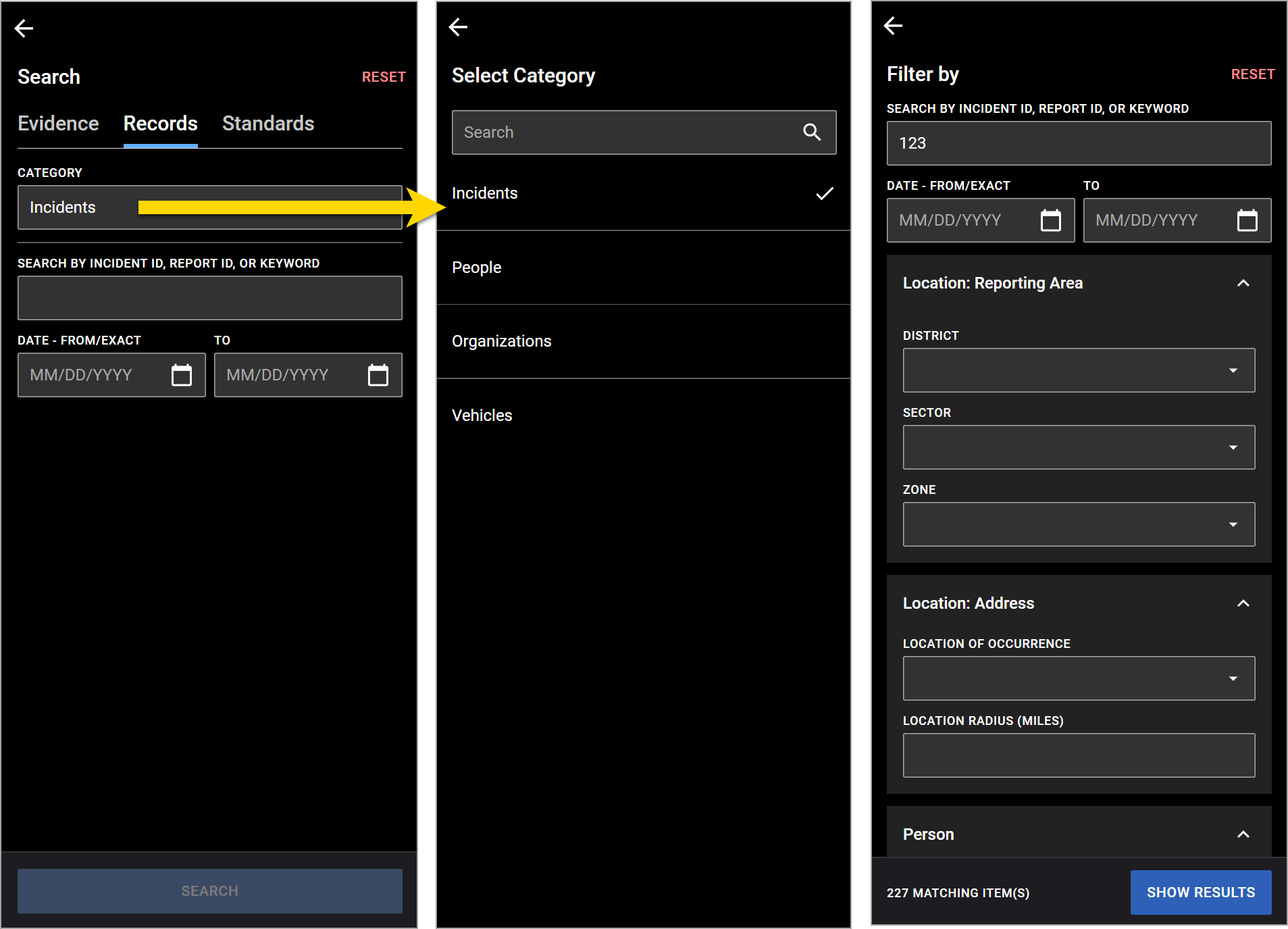Open calendar for Filter by From date
The width and height of the screenshot is (1288, 929).
(x=1050, y=220)
